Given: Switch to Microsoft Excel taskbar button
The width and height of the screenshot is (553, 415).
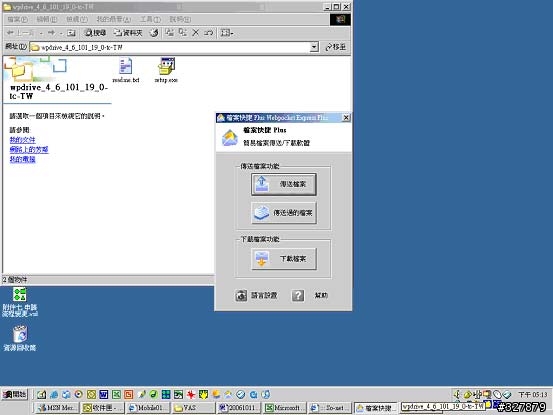Looking at the screenshot, I should pyautogui.click(x=284, y=408).
